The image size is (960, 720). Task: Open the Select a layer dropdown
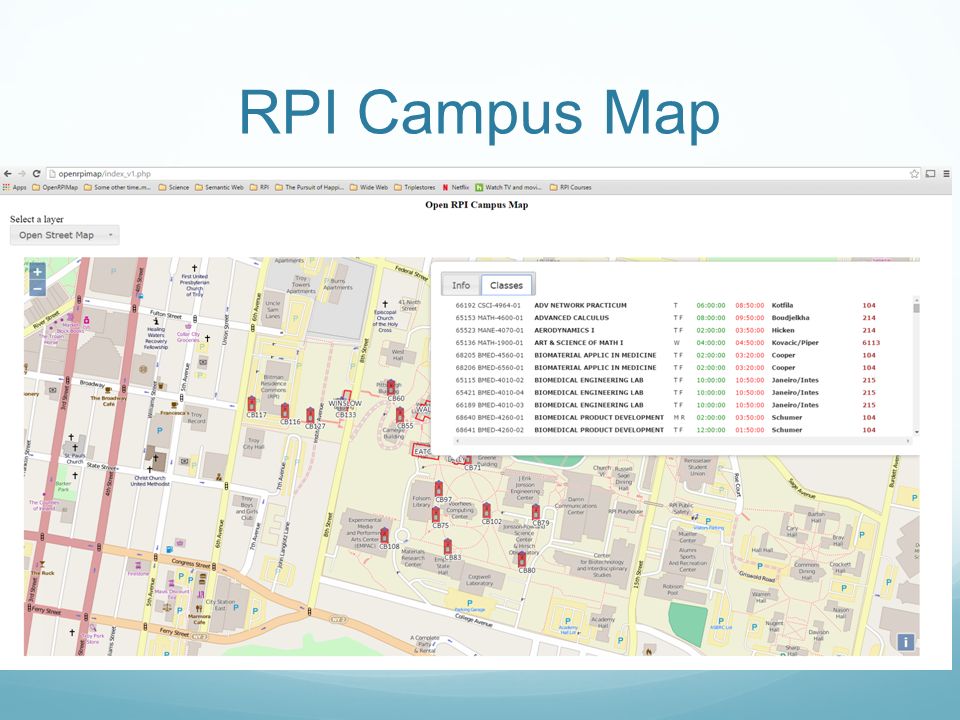[x=64, y=235]
